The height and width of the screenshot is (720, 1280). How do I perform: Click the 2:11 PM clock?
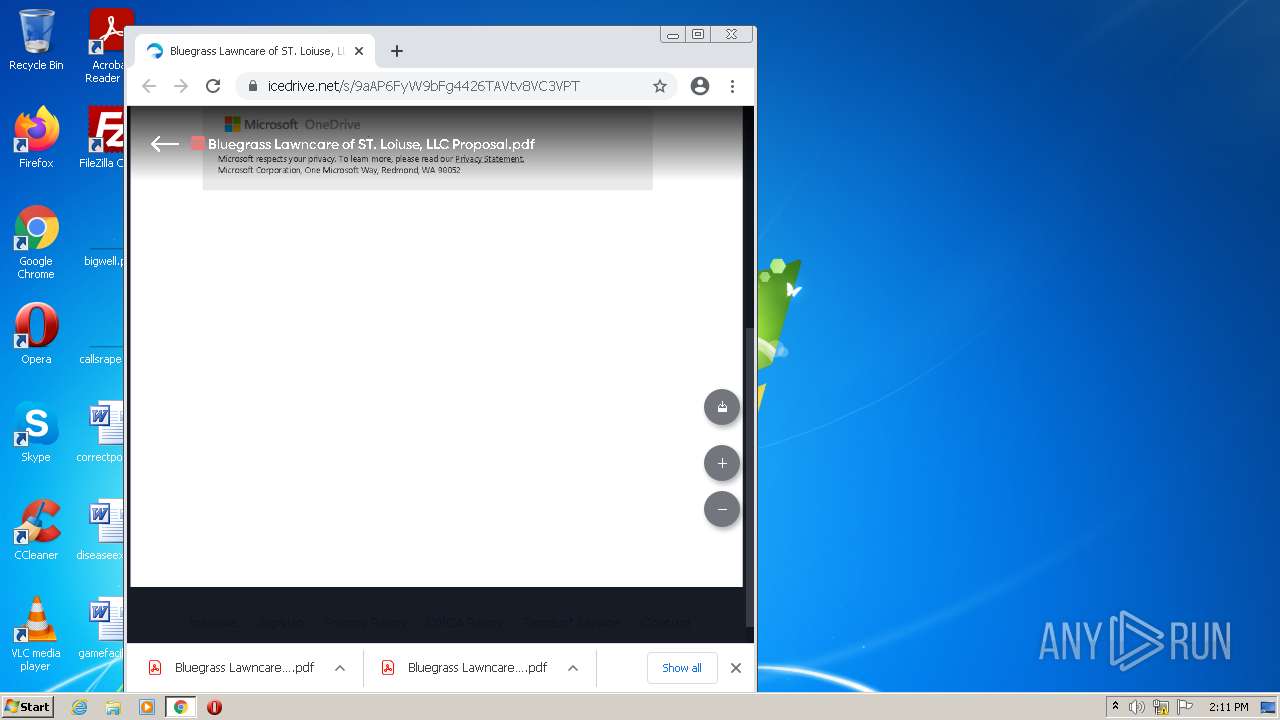[x=1228, y=707]
